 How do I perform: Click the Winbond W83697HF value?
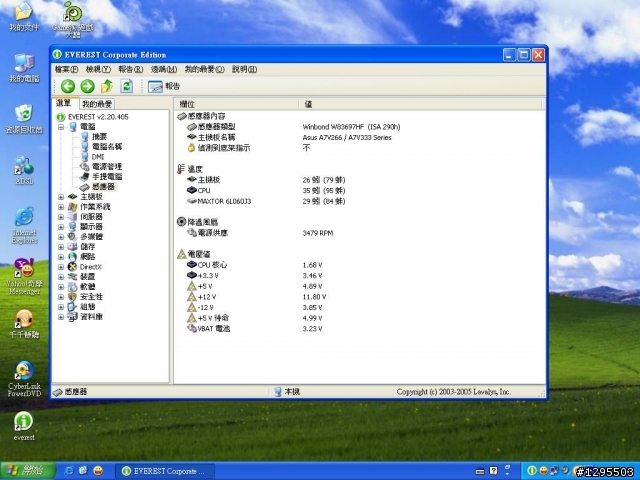351,127
